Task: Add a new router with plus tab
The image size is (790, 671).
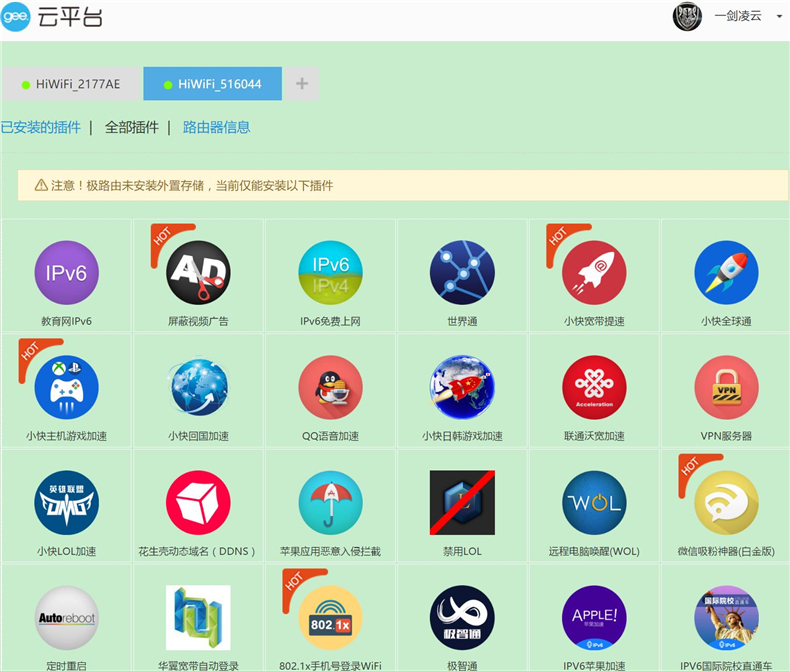Action: (302, 84)
